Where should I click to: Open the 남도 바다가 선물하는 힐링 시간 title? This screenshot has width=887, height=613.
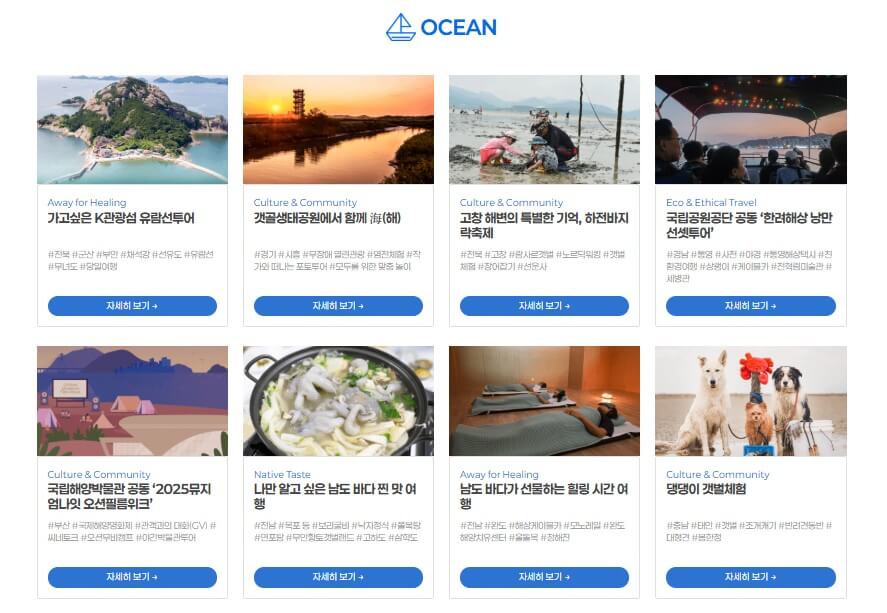point(544,497)
